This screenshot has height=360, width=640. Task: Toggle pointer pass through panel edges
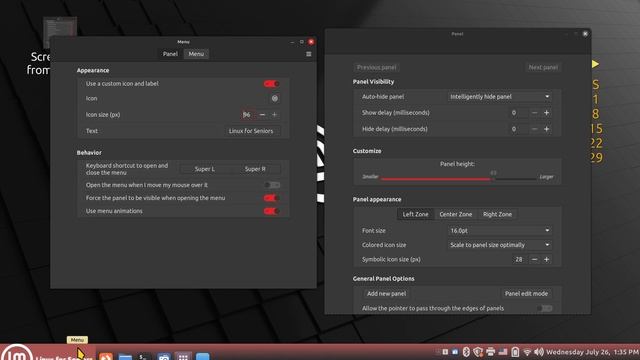pos(545,309)
